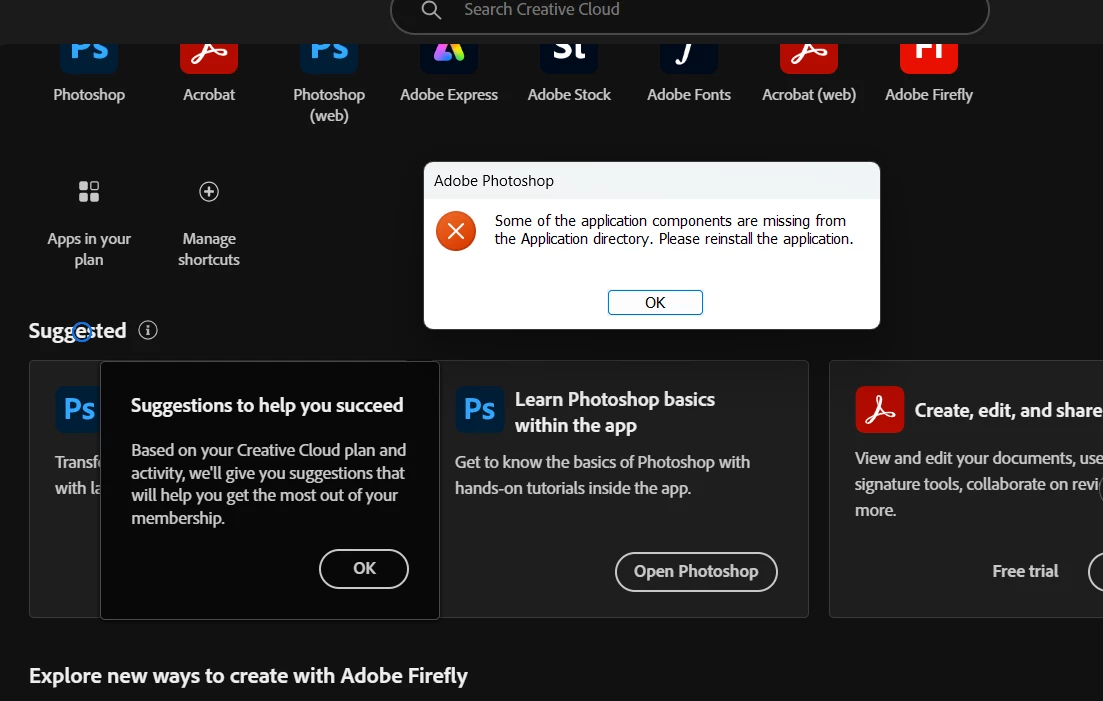
Task: Click the Adobe Firefly label text
Action: (929, 94)
